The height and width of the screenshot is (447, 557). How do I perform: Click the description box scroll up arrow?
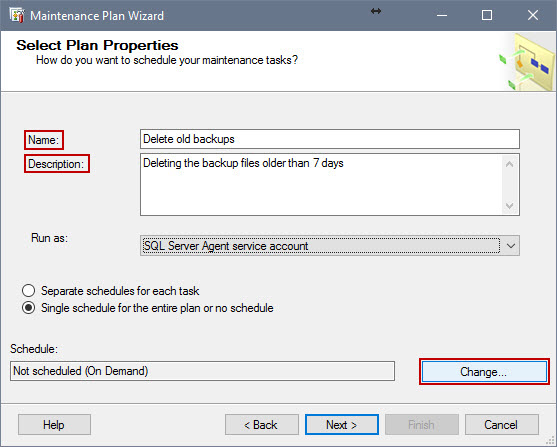509,164
